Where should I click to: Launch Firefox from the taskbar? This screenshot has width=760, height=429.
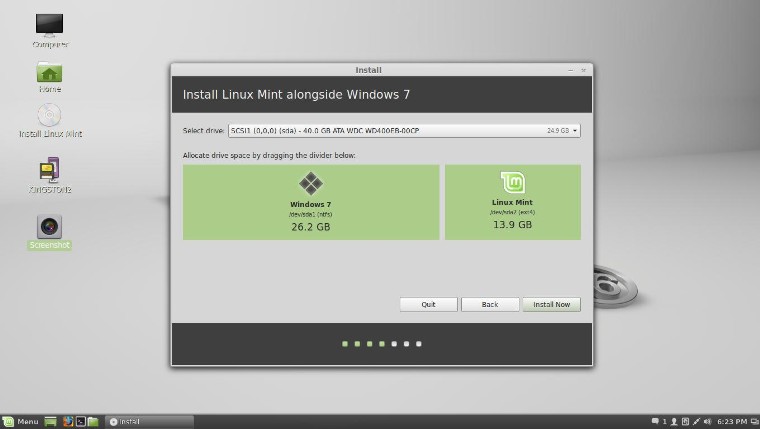[x=68, y=421]
